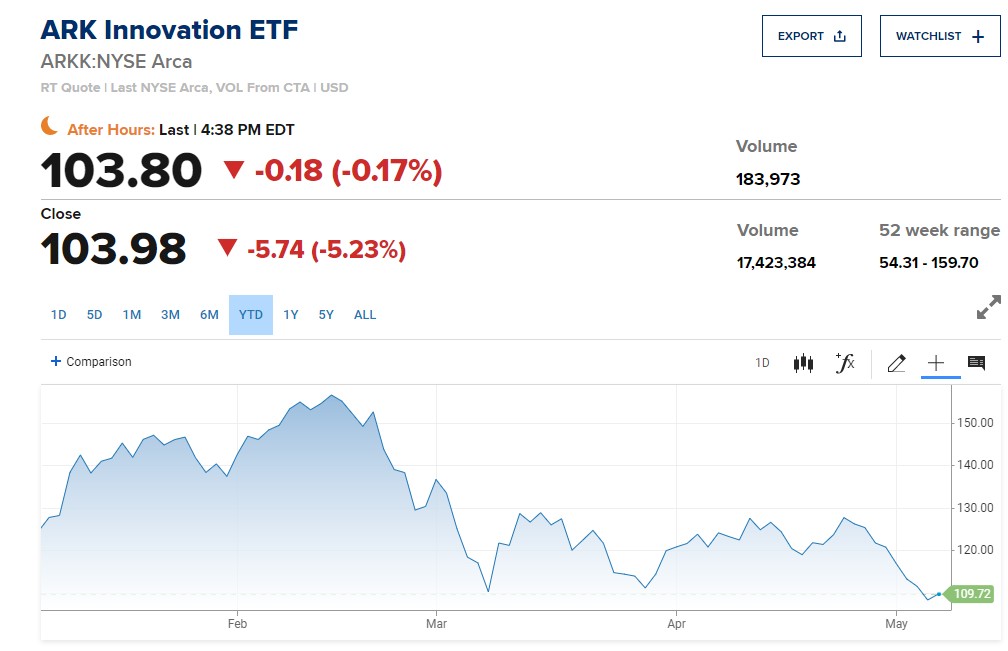Select the 1D time range tab
Viewport: 1008px width, 651px height.
pos(59,315)
